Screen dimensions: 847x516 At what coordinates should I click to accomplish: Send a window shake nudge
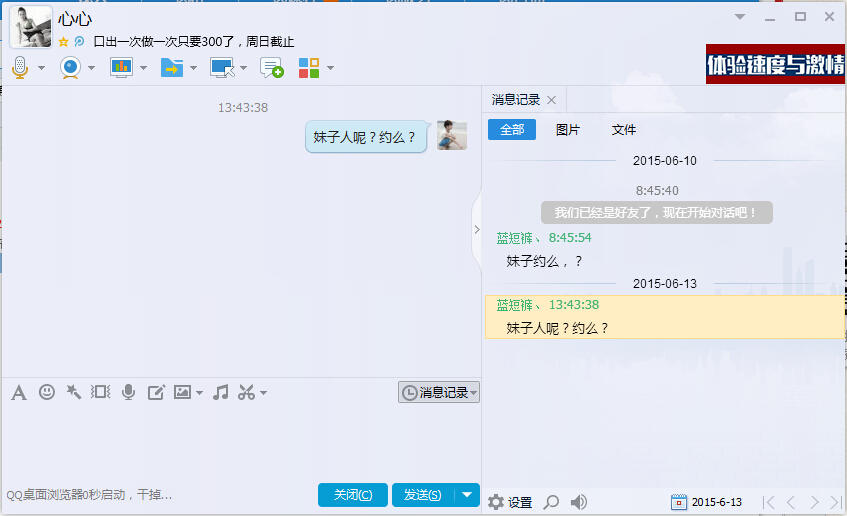click(100, 392)
